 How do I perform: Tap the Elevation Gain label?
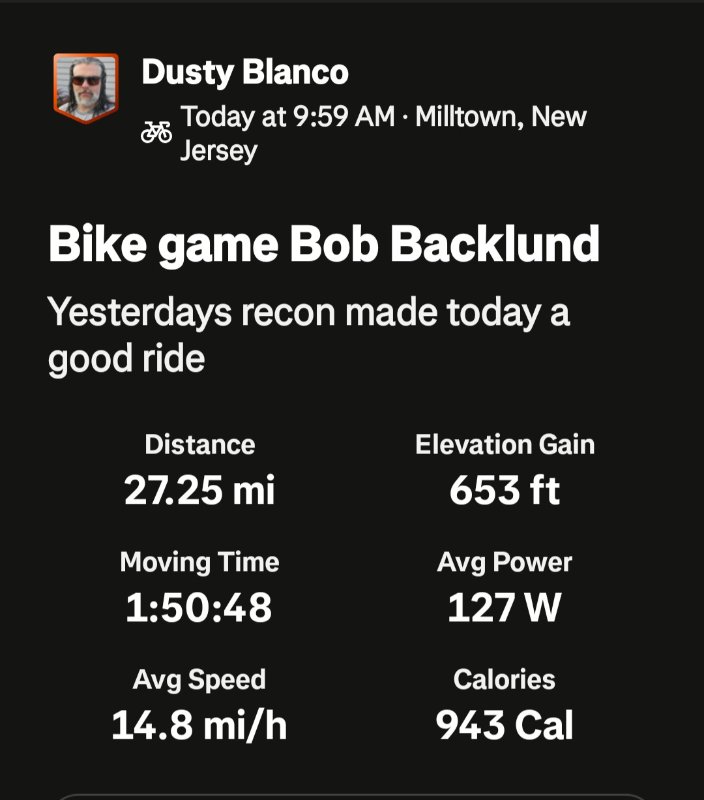tap(504, 444)
